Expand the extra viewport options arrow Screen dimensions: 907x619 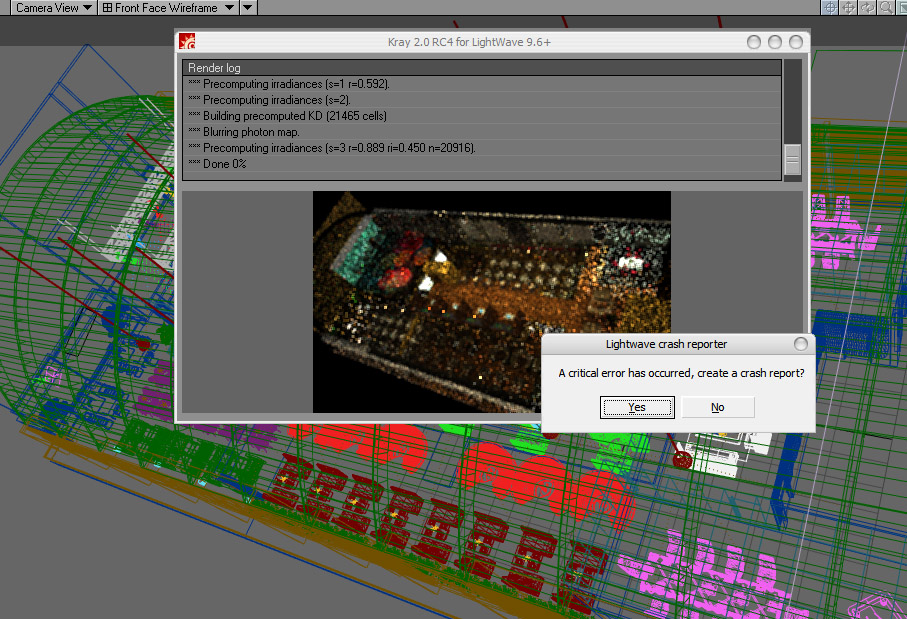pos(248,8)
